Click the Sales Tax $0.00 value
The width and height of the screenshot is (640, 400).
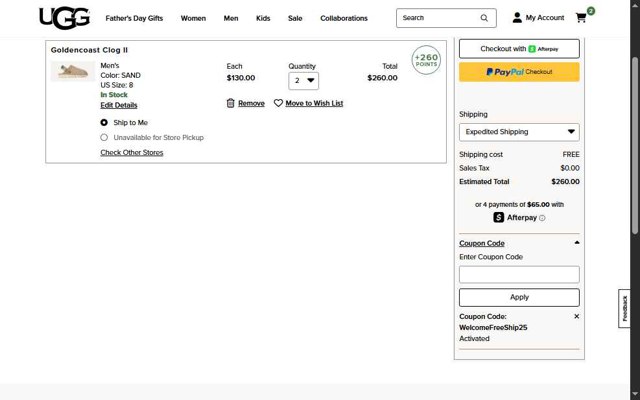pyautogui.click(x=570, y=168)
